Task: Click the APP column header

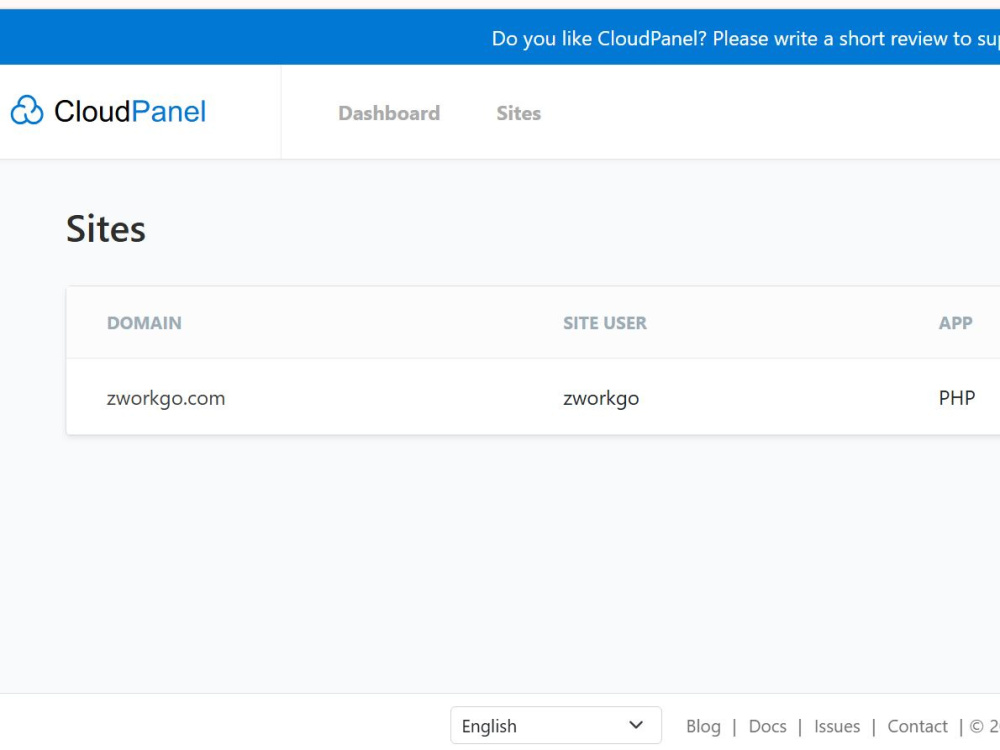Action: point(955,323)
